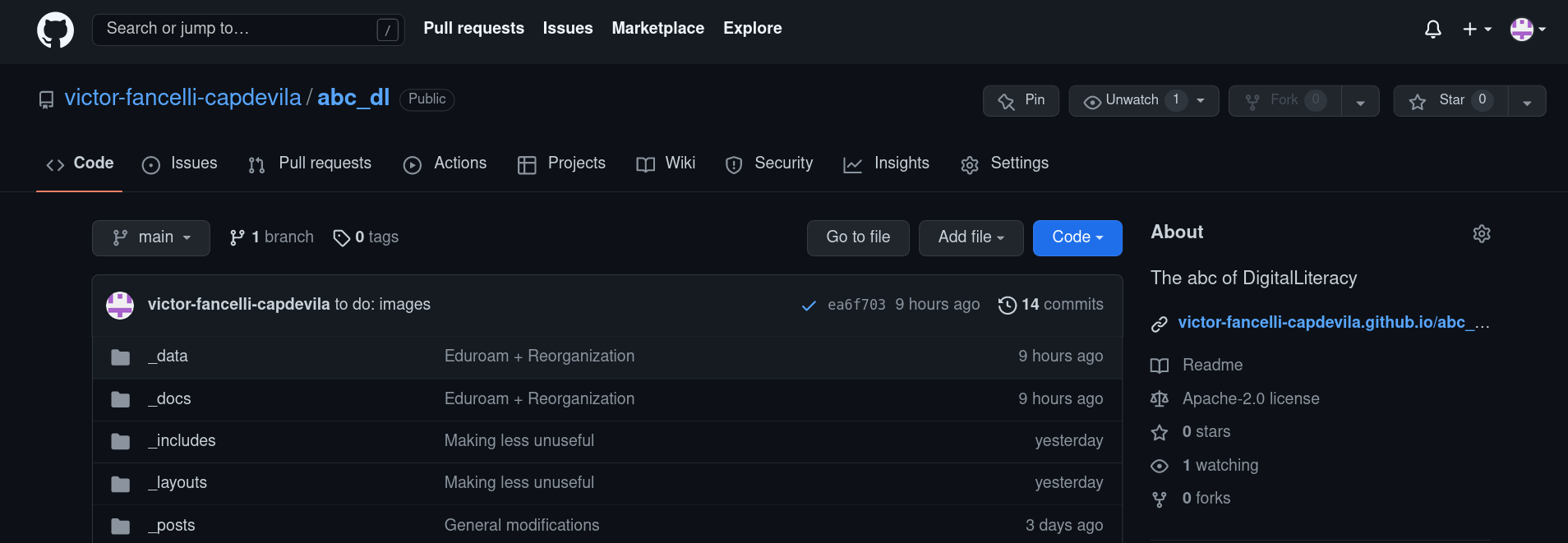
Task: Open the 'to do: images' commit message
Action: pos(383,304)
